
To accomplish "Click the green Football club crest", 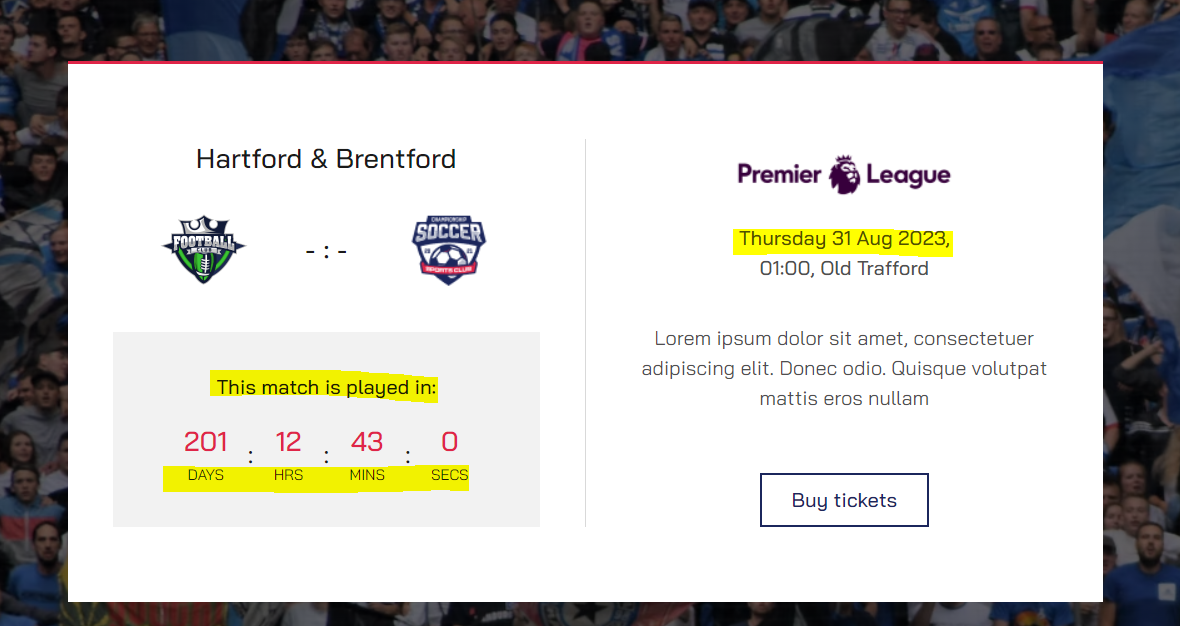I will 204,249.
